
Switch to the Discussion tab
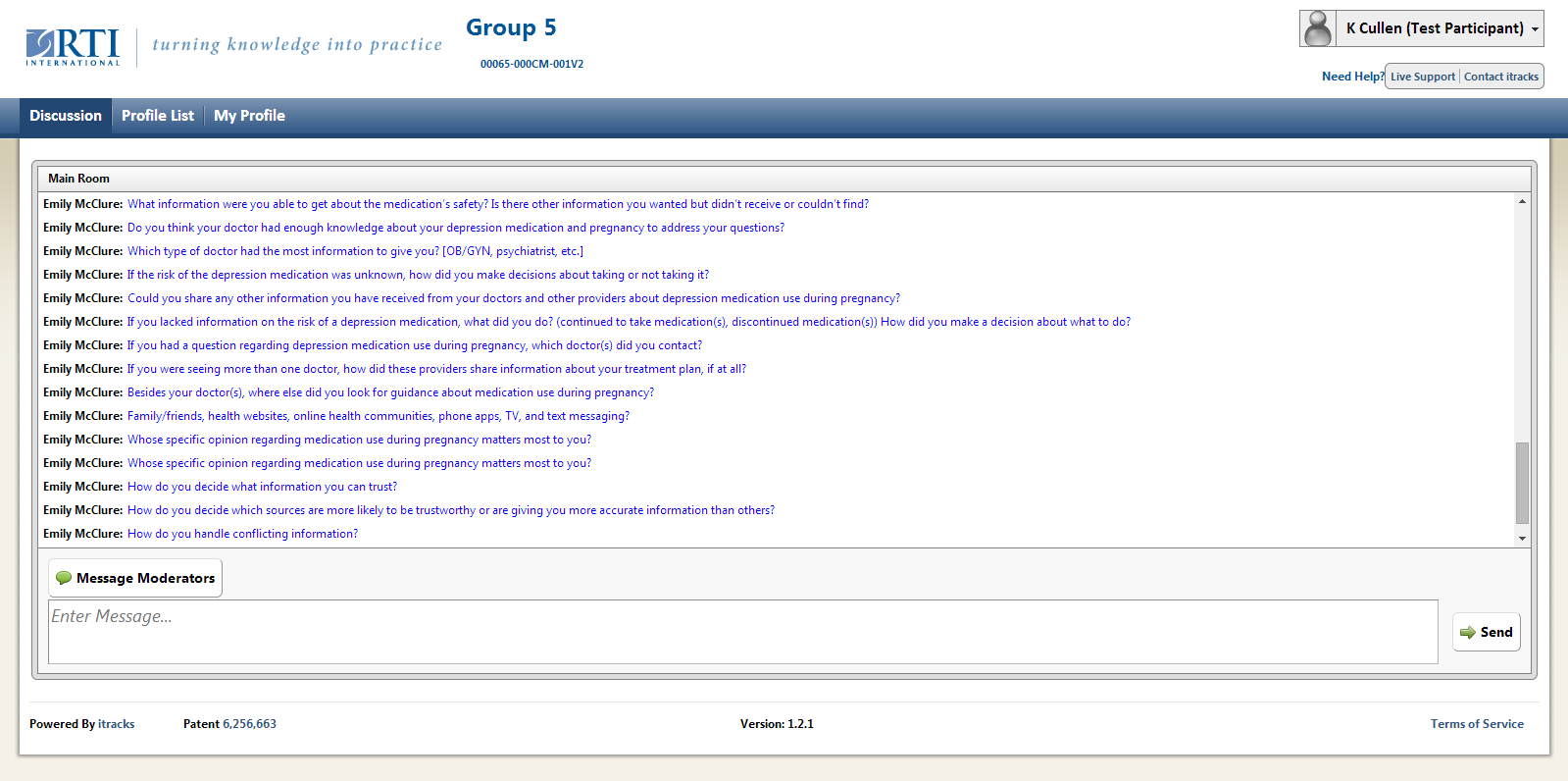(66, 116)
